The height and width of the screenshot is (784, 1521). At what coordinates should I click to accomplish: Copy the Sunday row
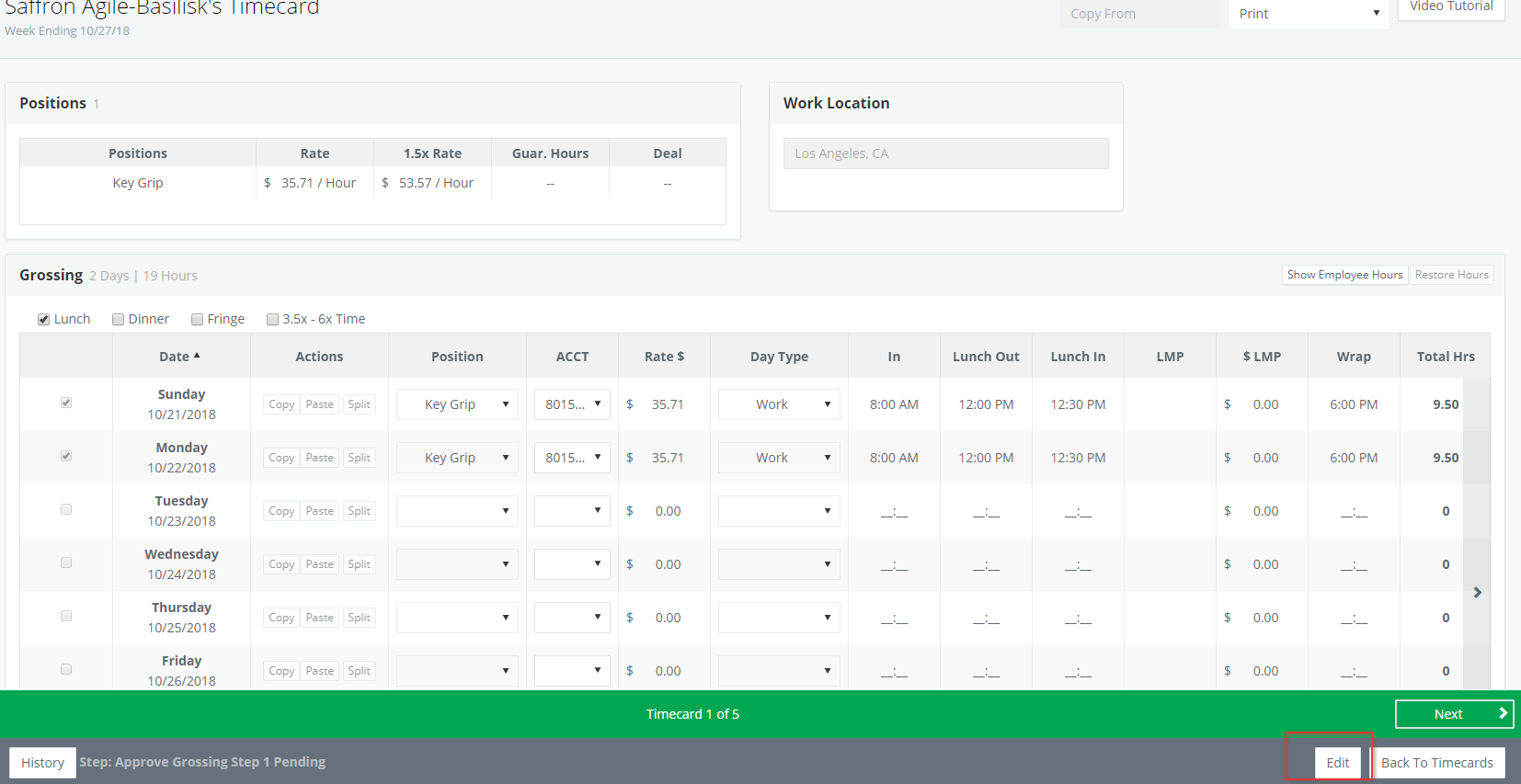click(x=281, y=404)
